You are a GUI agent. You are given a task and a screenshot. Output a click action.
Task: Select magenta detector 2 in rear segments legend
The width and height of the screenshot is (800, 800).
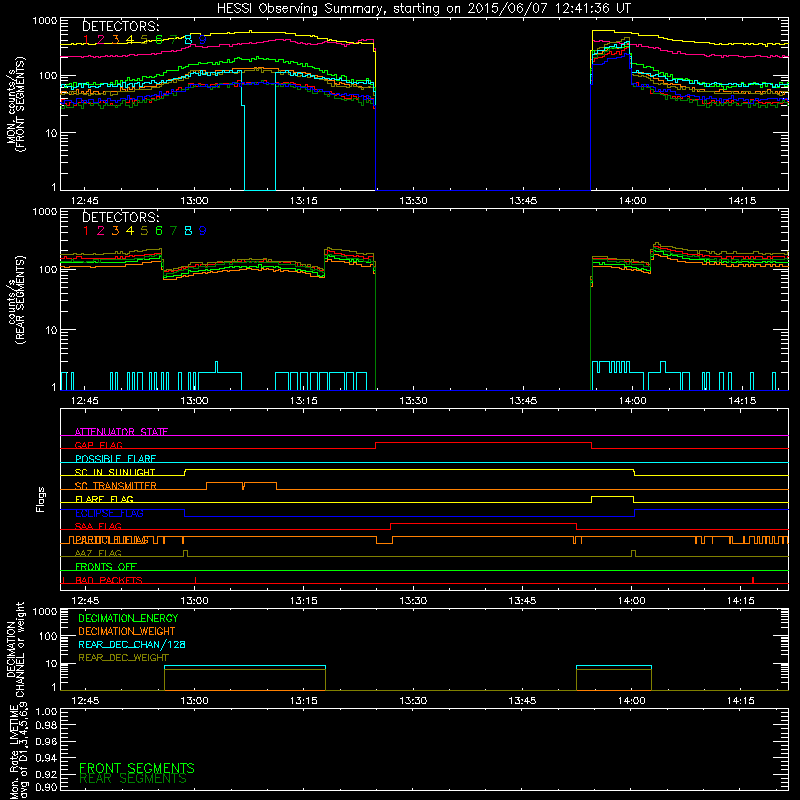[x=101, y=231]
